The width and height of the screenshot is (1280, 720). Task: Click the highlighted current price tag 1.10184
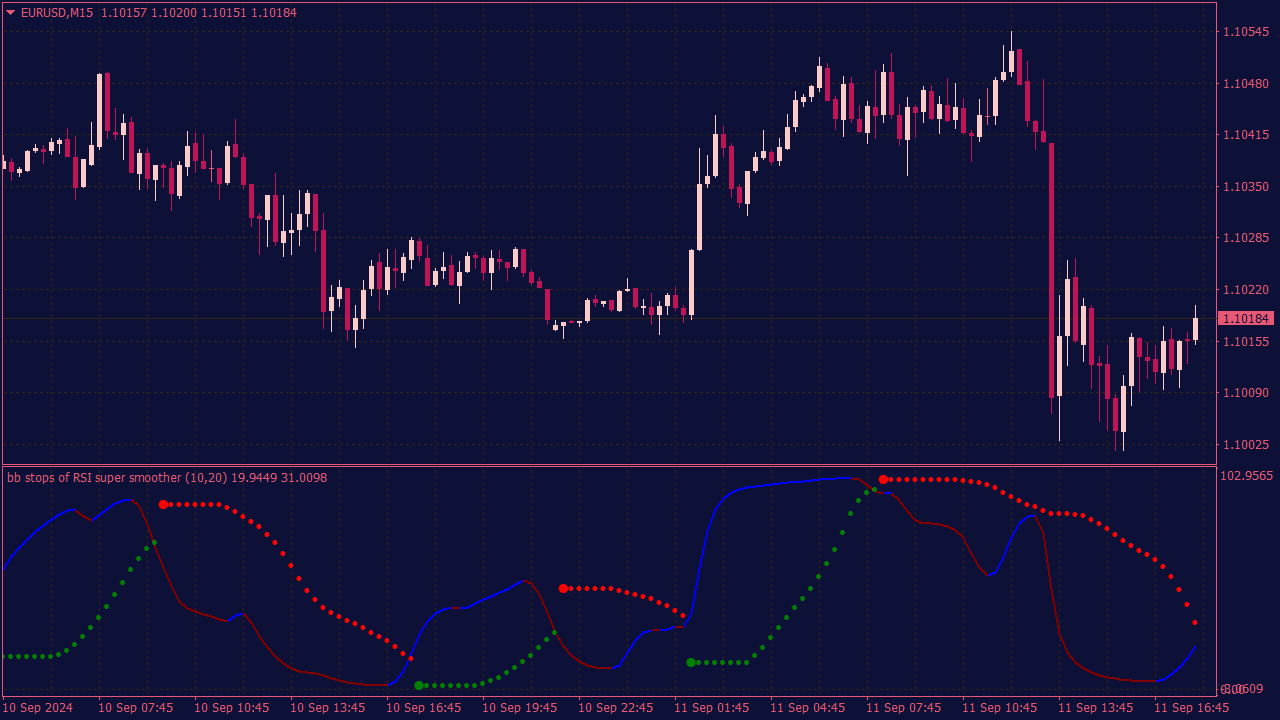point(1246,318)
